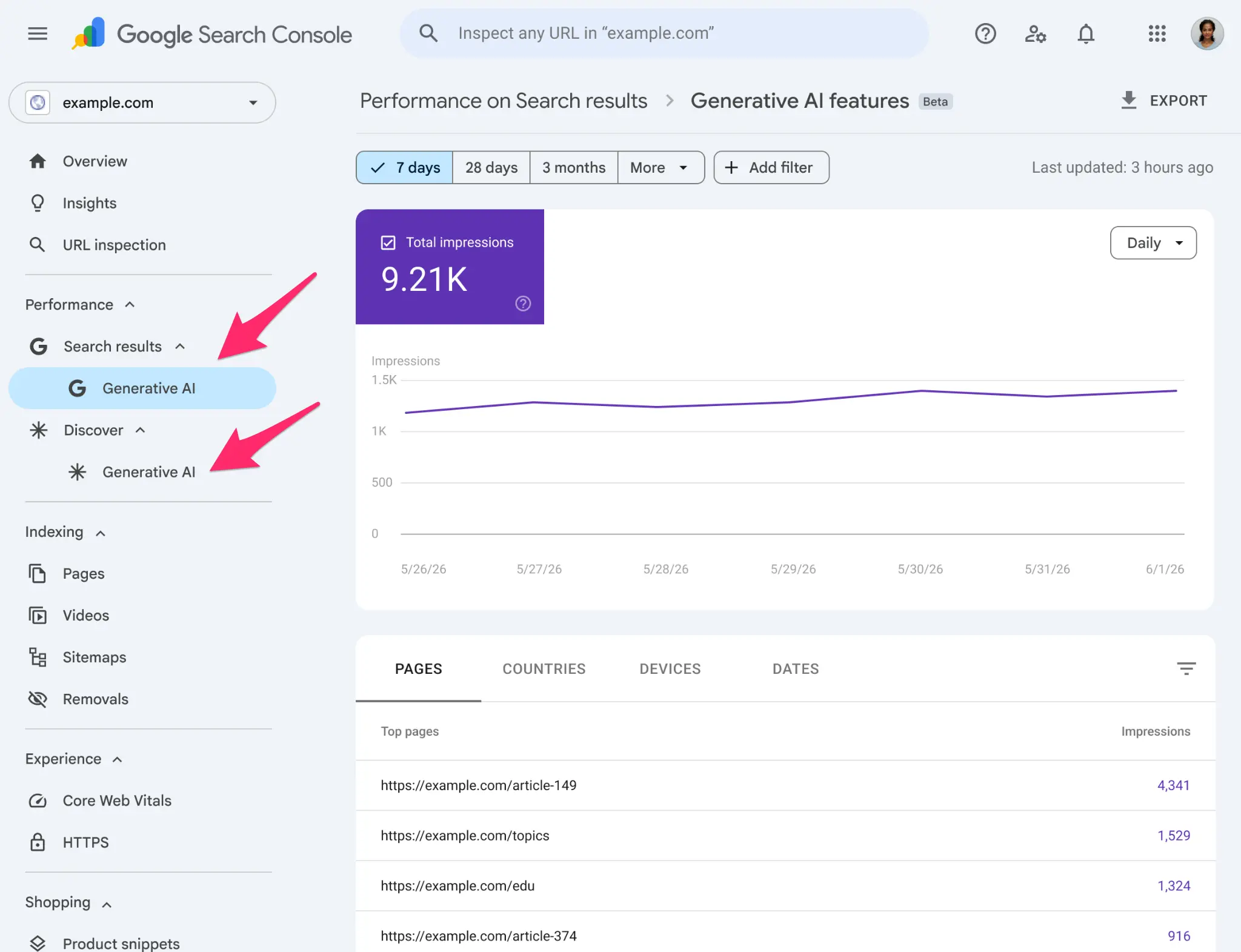Collapse the Performance section
Viewport: 1241px width, 952px height.
pos(130,304)
